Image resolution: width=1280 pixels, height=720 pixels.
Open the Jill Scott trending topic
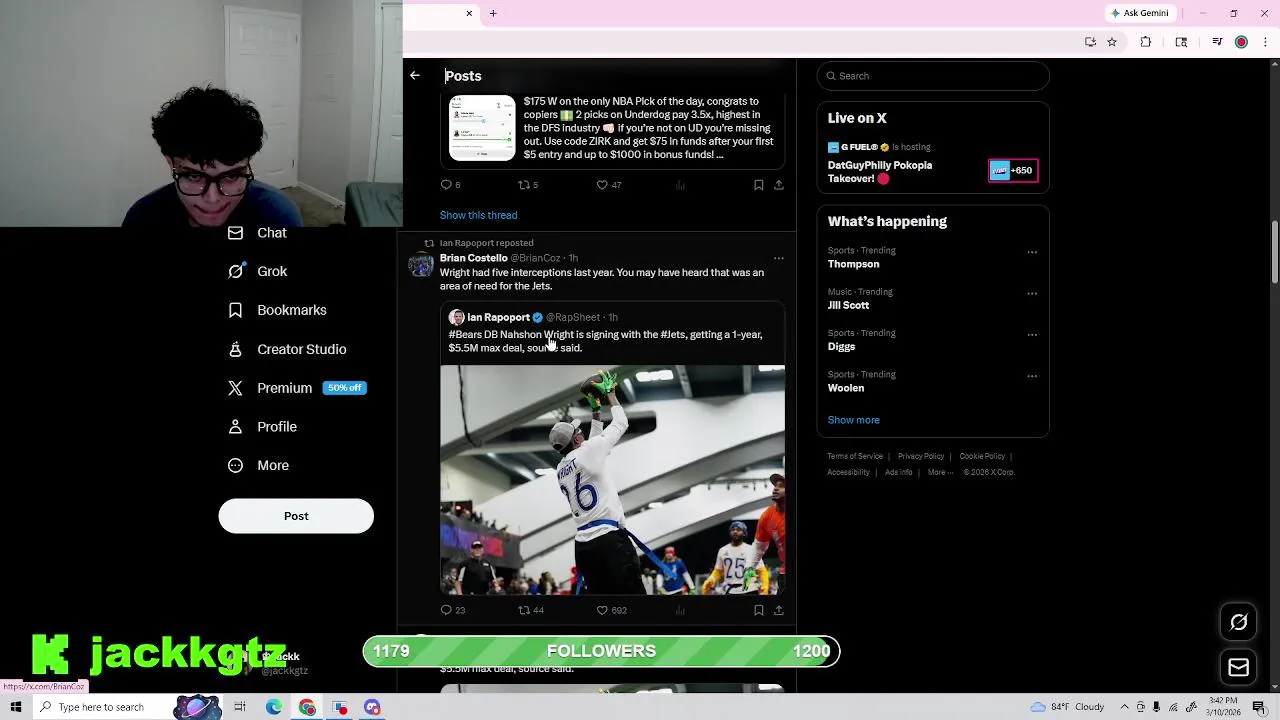pyautogui.click(x=848, y=305)
